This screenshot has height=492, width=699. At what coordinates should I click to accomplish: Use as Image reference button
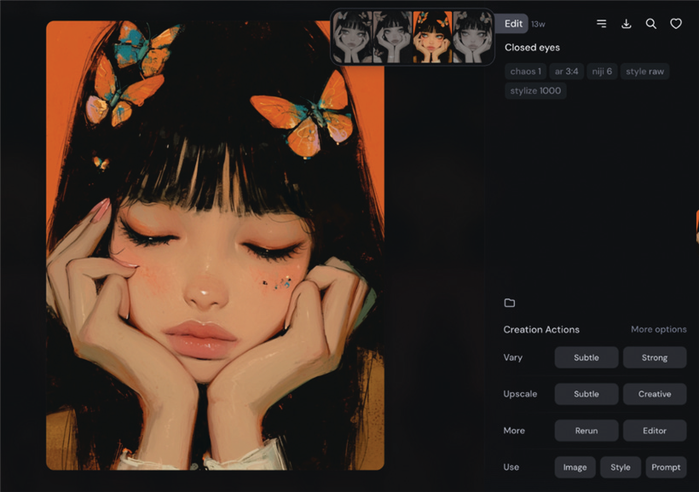point(575,467)
